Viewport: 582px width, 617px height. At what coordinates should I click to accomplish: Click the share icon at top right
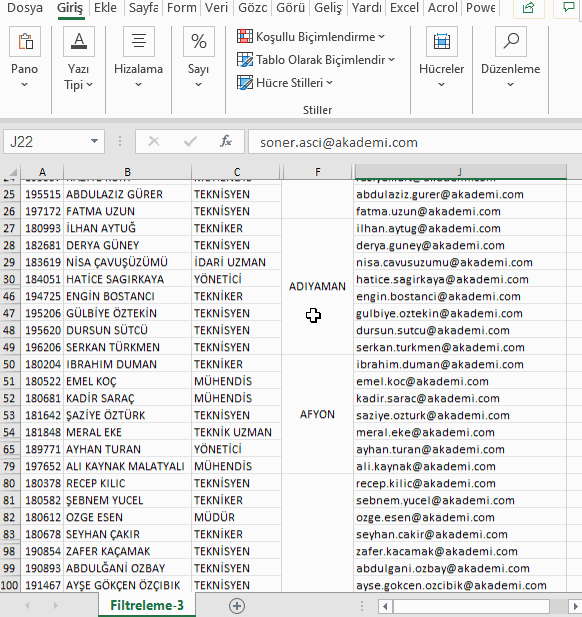528,8
